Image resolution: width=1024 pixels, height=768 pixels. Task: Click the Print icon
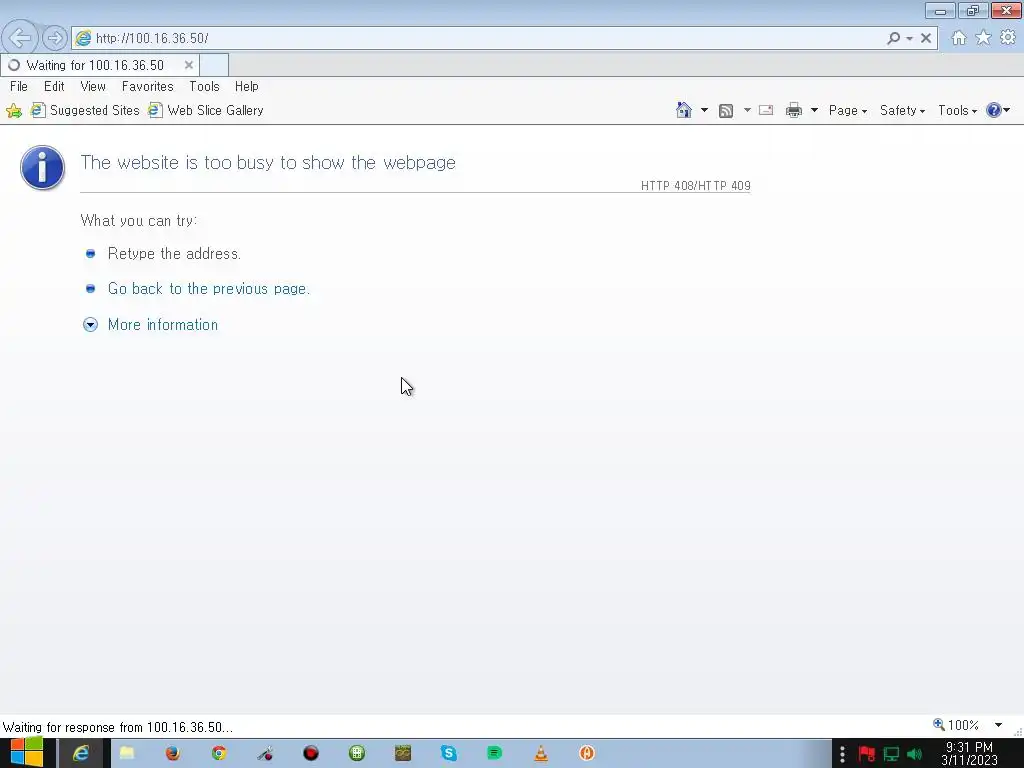pyautogui.click(x=793, y=110)
